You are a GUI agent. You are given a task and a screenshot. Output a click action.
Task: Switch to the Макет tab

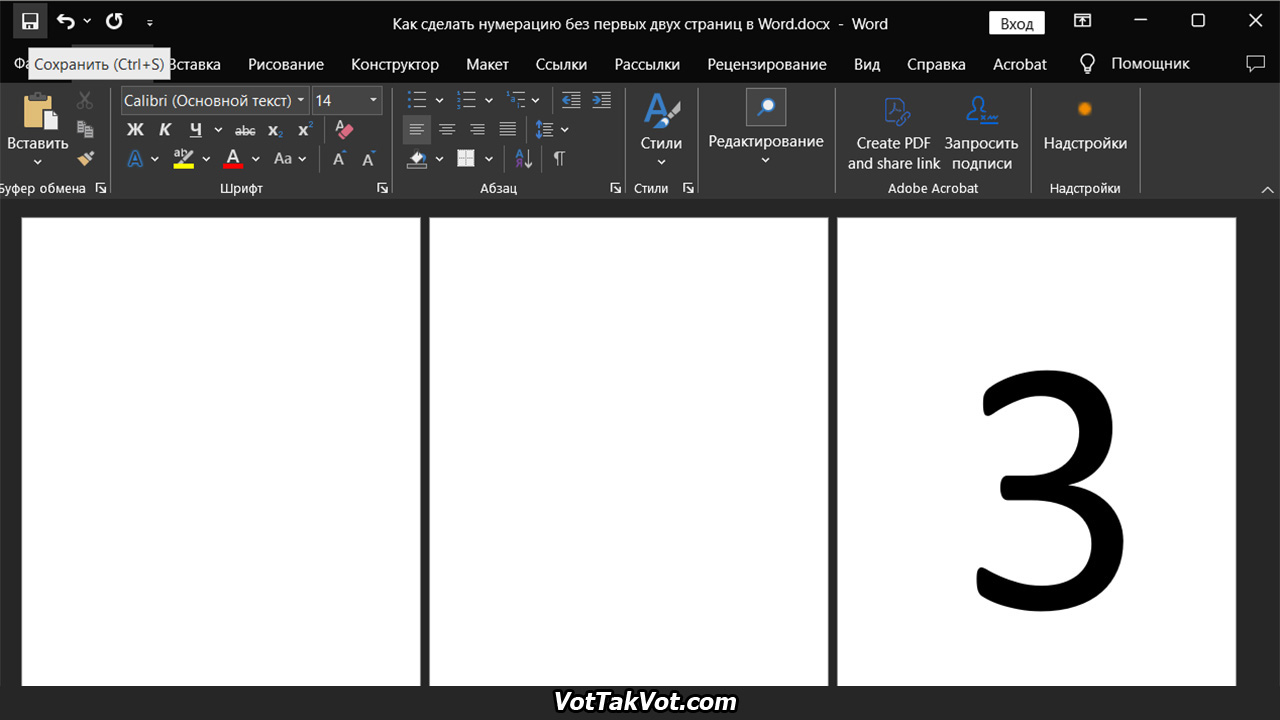(x=487, y=64)
